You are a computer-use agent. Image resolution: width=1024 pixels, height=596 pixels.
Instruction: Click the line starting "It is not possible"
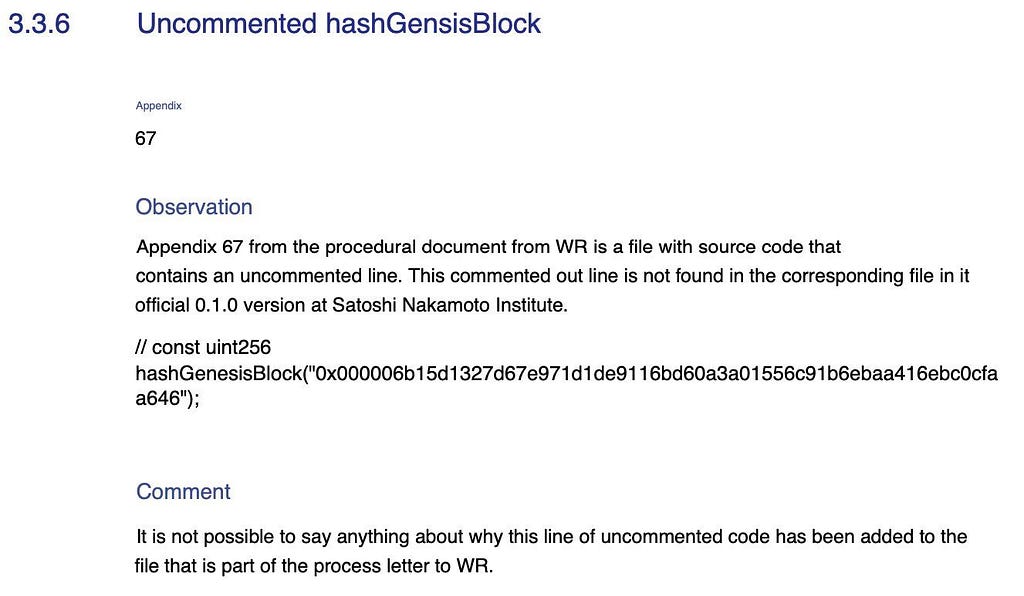551,537
